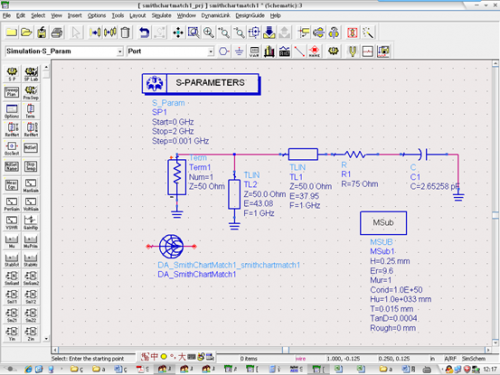Viewport: 500px width, 375px height.
Task: Click the Step=0.001 GHz parameter text
Action: click(180, 141)
